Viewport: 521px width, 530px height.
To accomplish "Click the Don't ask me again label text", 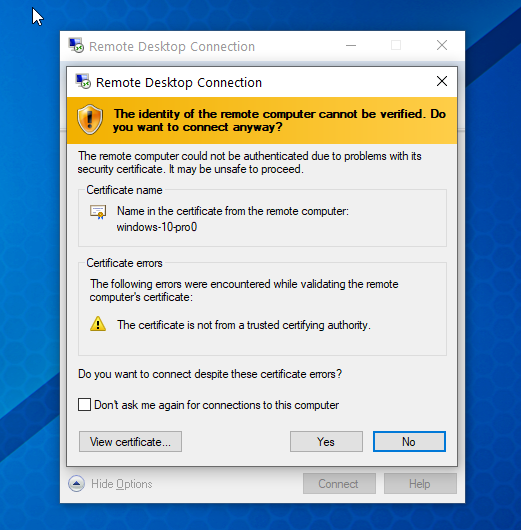I will pos(216,405).
